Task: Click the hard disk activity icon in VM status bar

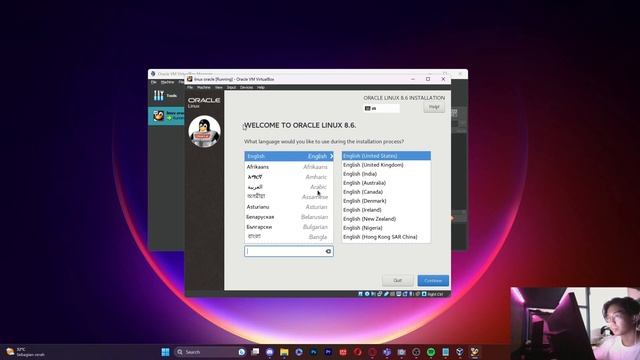Action: click(360, 294)
